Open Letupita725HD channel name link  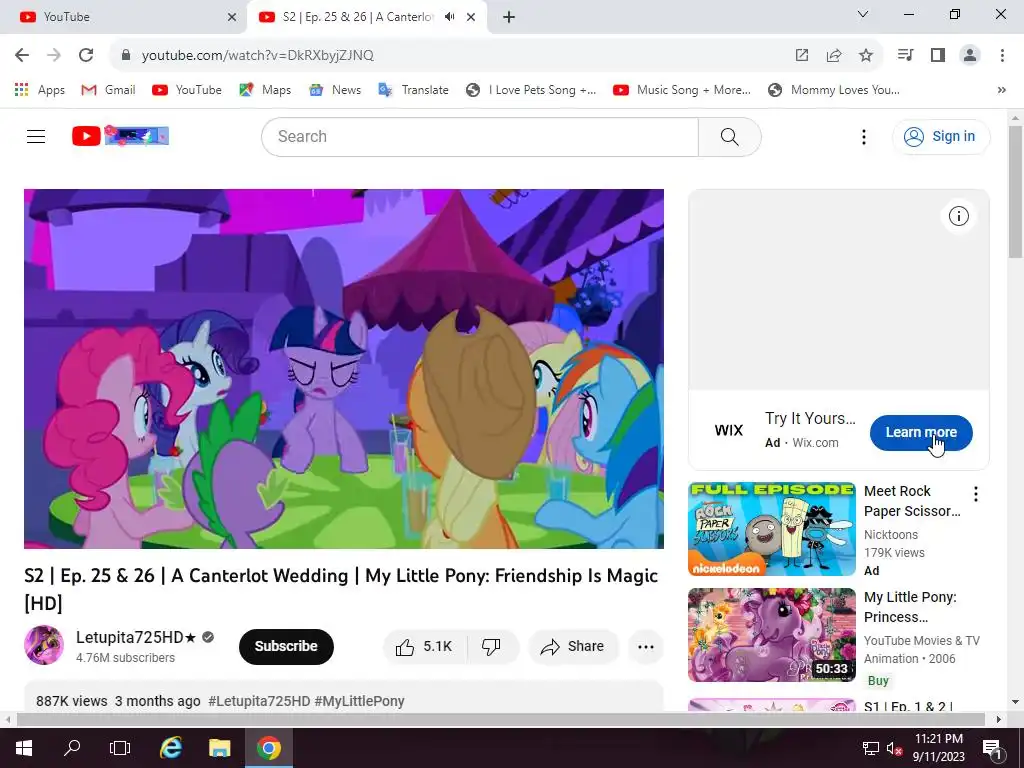click(136, 637)
